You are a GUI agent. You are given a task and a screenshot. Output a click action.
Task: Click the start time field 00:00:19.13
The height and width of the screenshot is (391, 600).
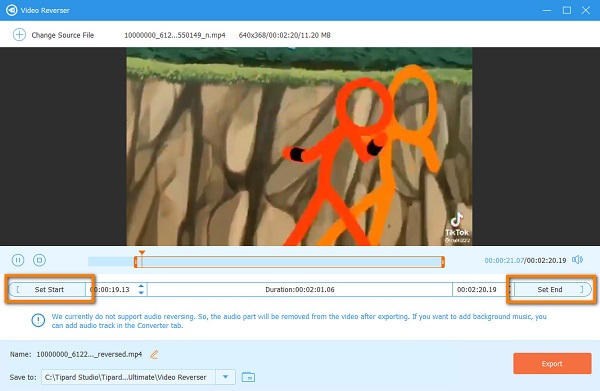pyautogui.click(x=111, y=289)
